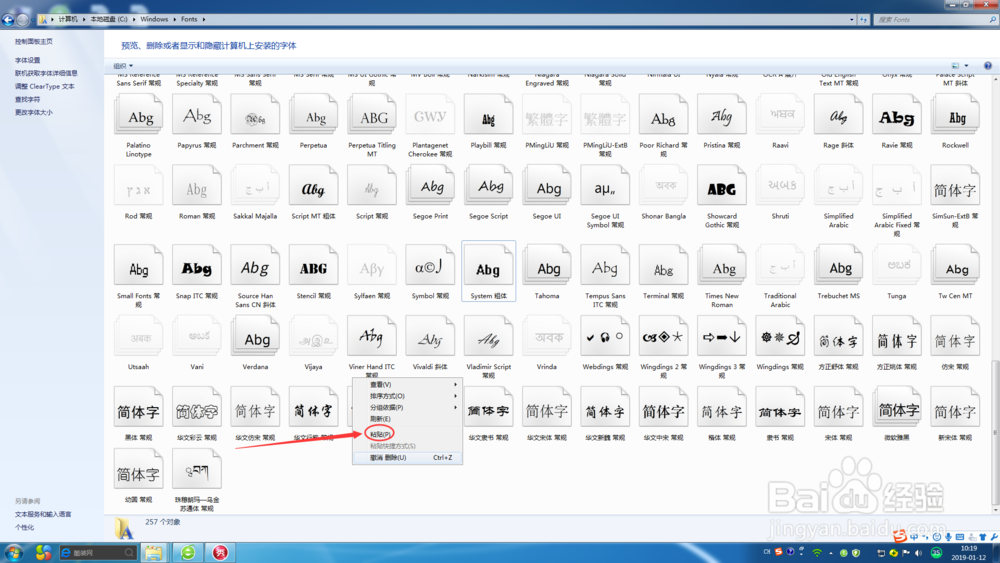Open the 调整 ClearType 文本 link
The width and height of the screenshot is (1000, 563).
point(45,86)
